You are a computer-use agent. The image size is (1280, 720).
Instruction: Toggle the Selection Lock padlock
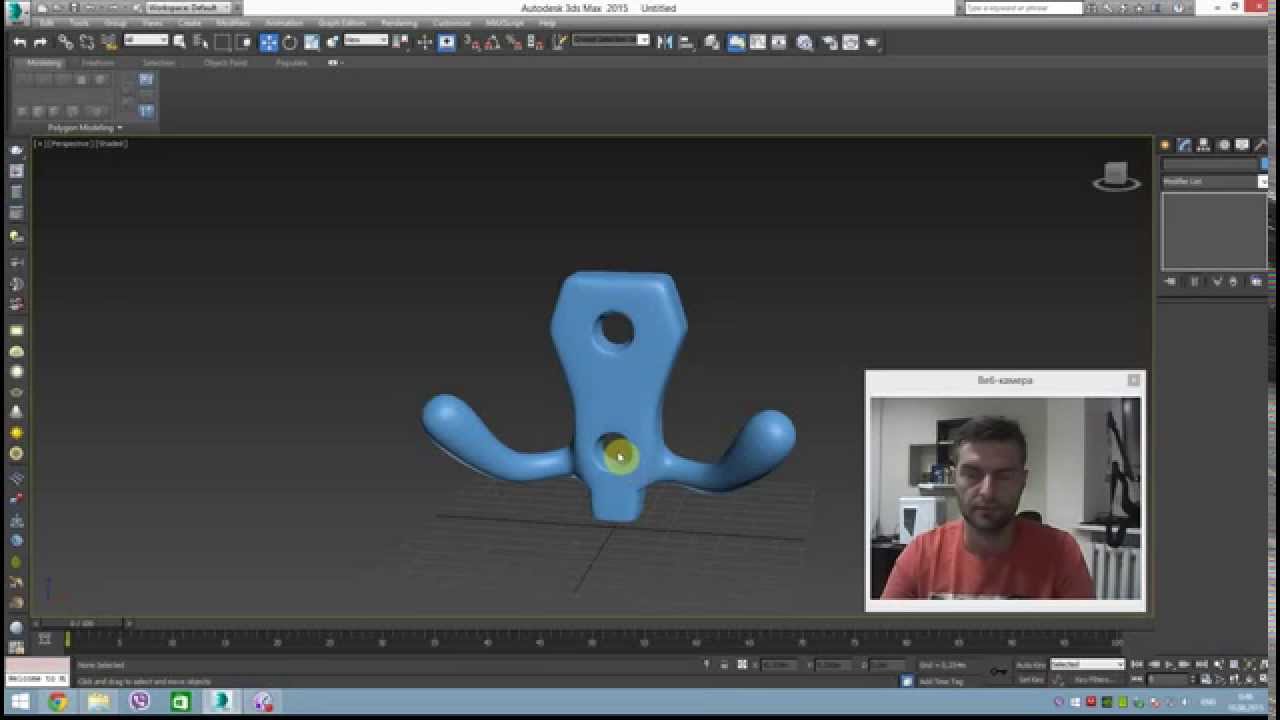[x=723, y=665]
